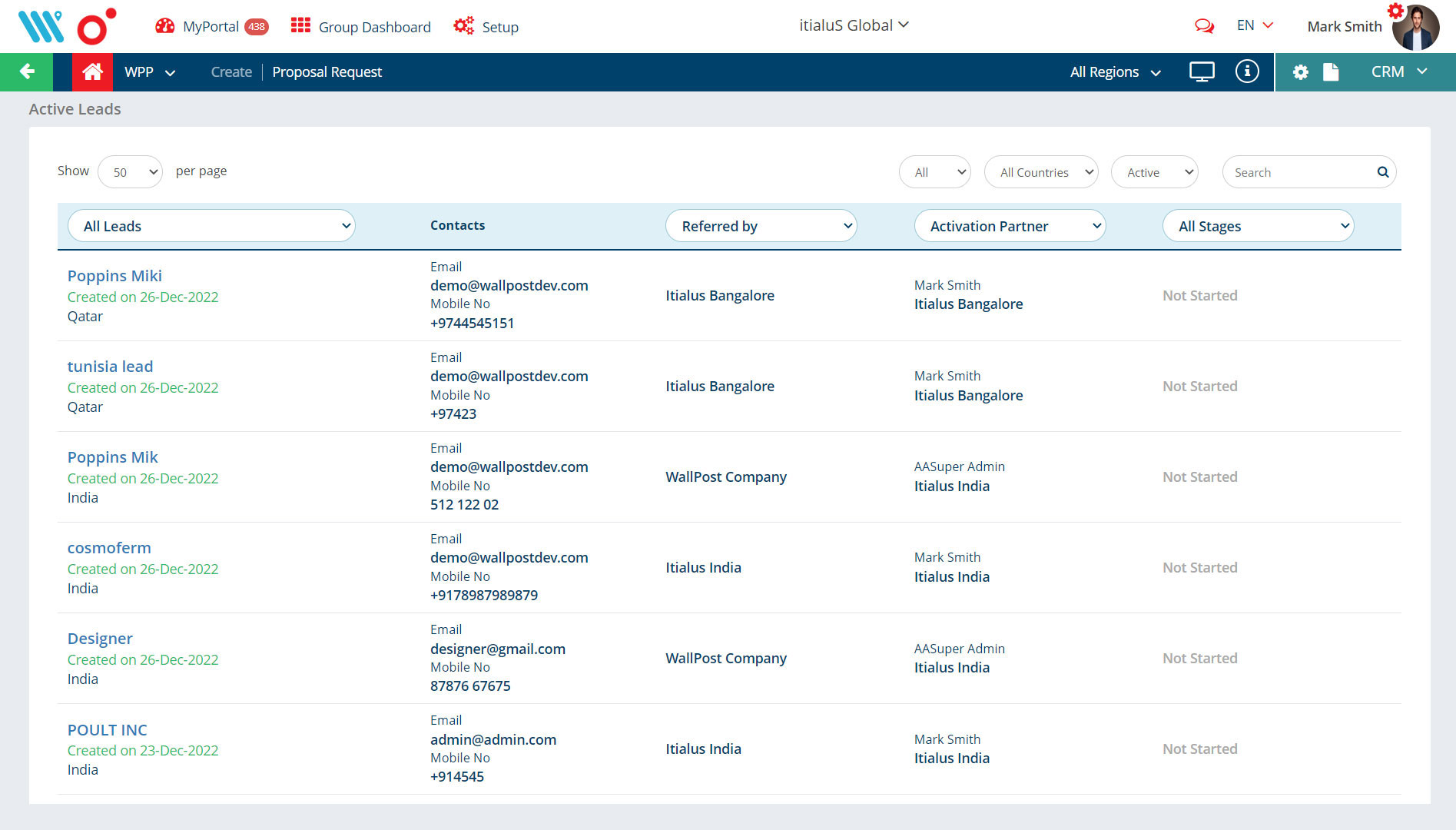Open the chat messages icon

point(1204,26)
